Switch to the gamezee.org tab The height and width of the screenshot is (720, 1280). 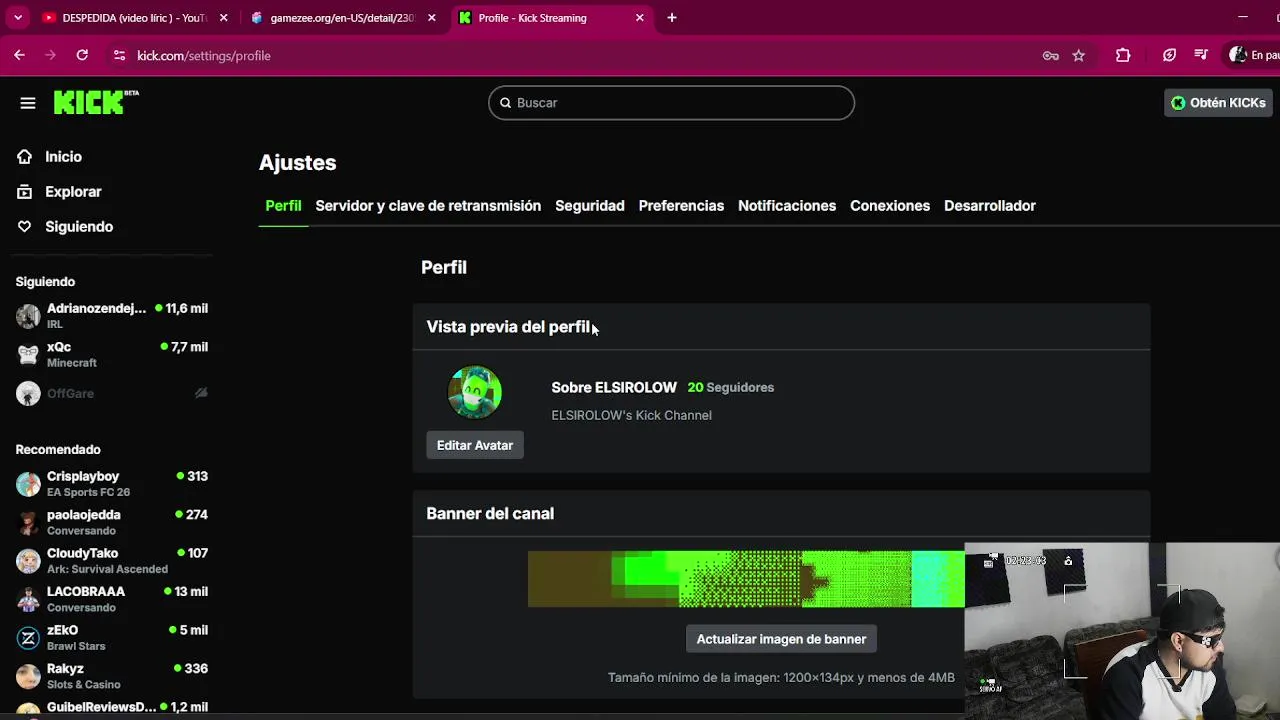342,18
